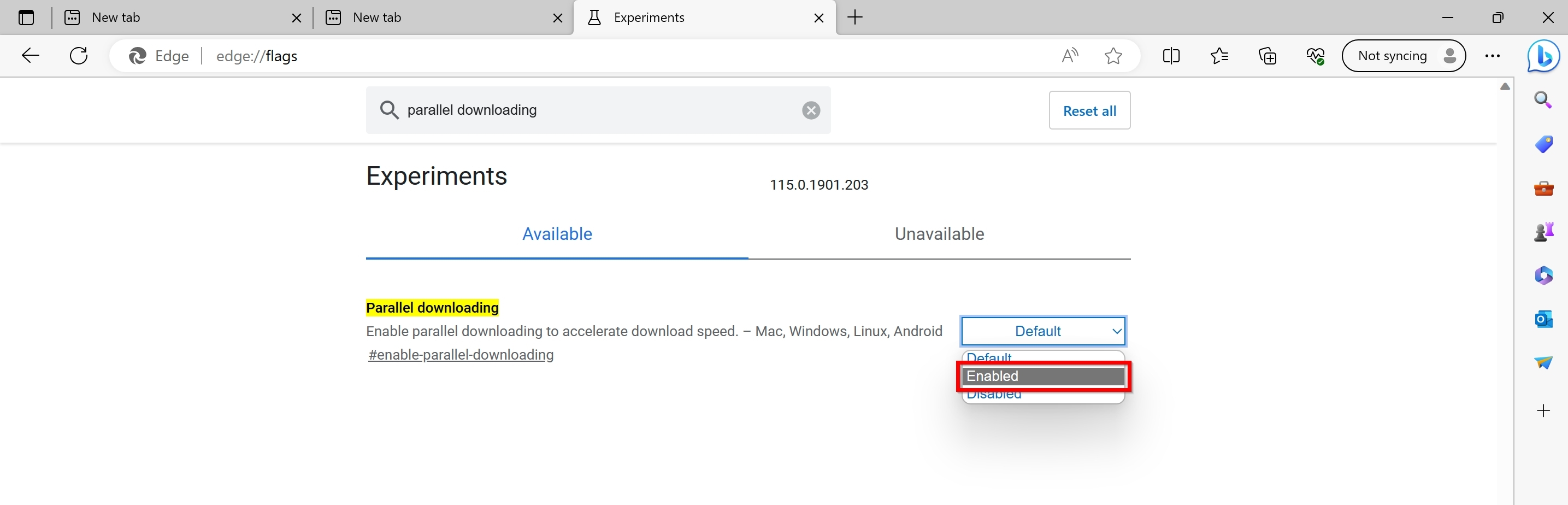Switch to the Unavailable tab
Image resolution: width=1568 pixels, height=505 pixels.
(x=939, y=234)
